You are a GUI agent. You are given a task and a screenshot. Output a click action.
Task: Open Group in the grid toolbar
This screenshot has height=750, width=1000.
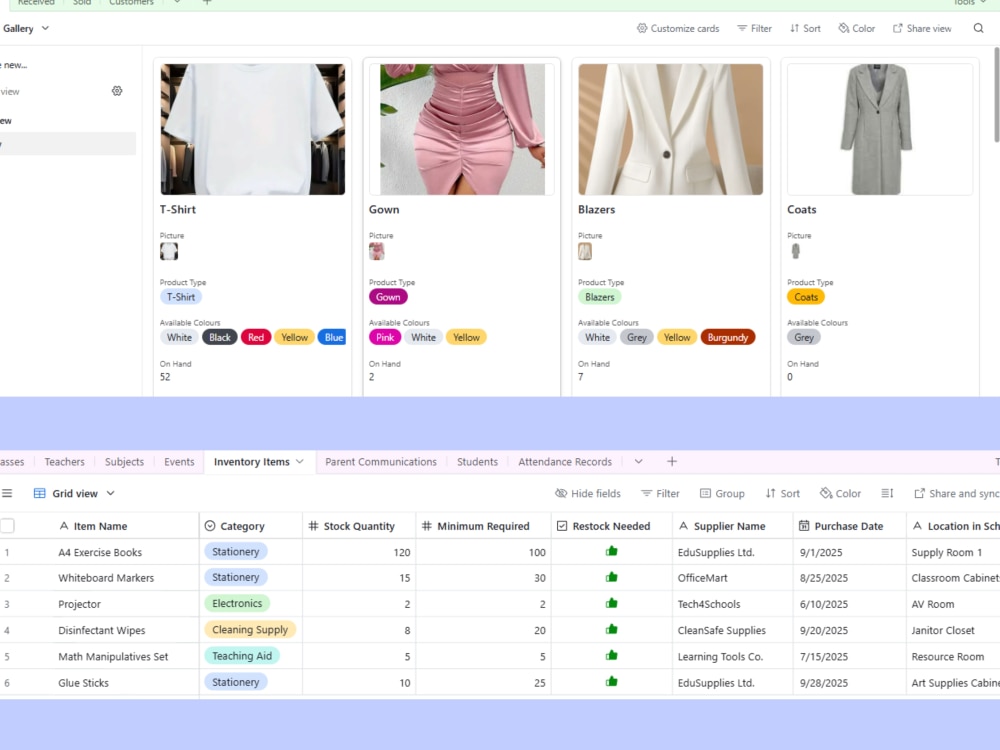tap(723, 493)
